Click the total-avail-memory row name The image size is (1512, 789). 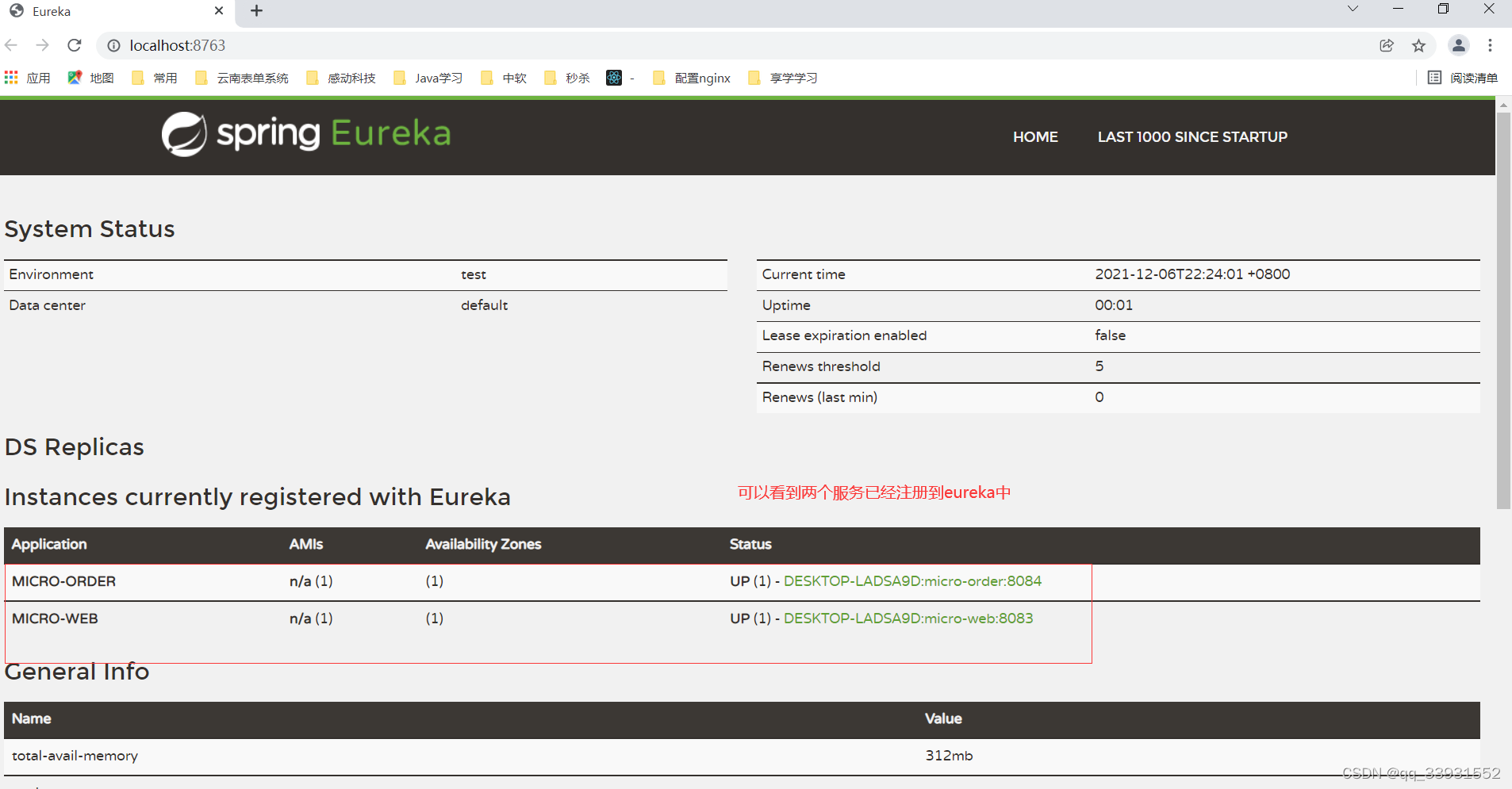[x=75, y=756]
